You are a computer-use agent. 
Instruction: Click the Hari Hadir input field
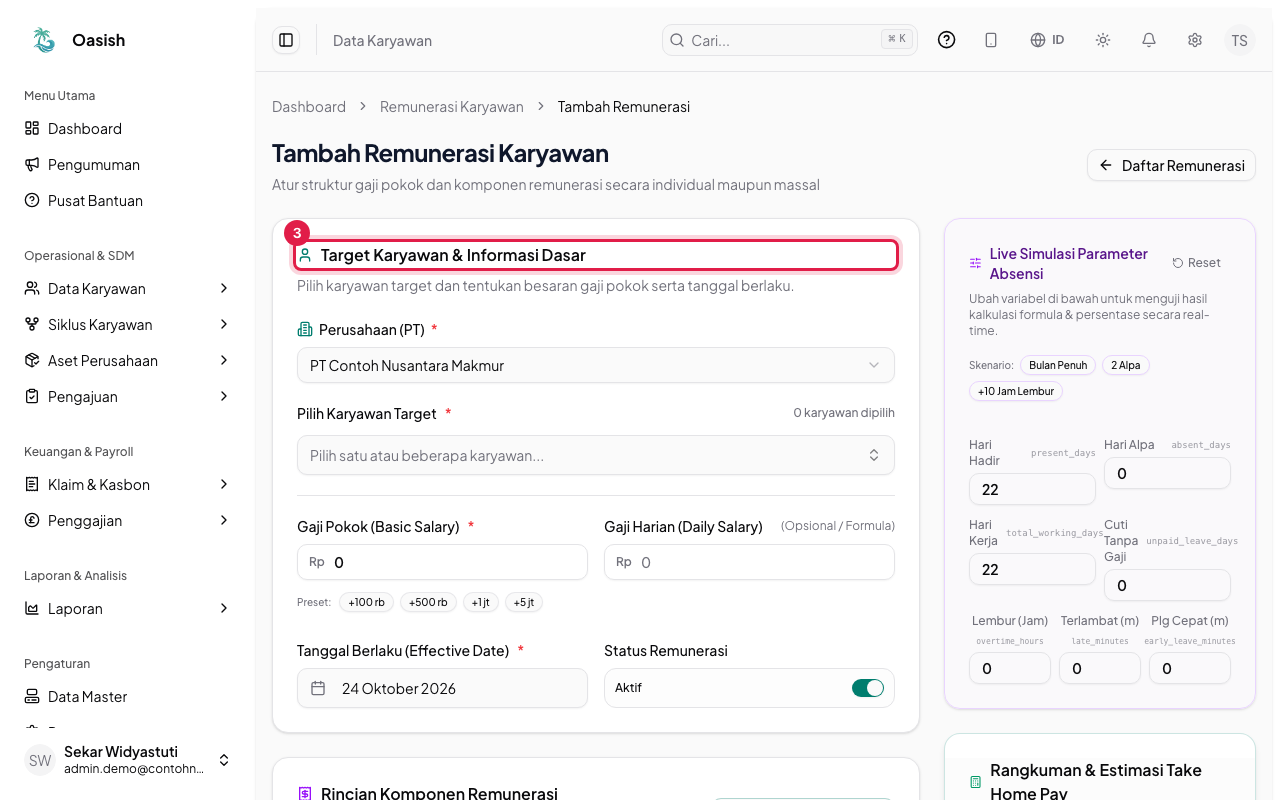pos(1032,489)
